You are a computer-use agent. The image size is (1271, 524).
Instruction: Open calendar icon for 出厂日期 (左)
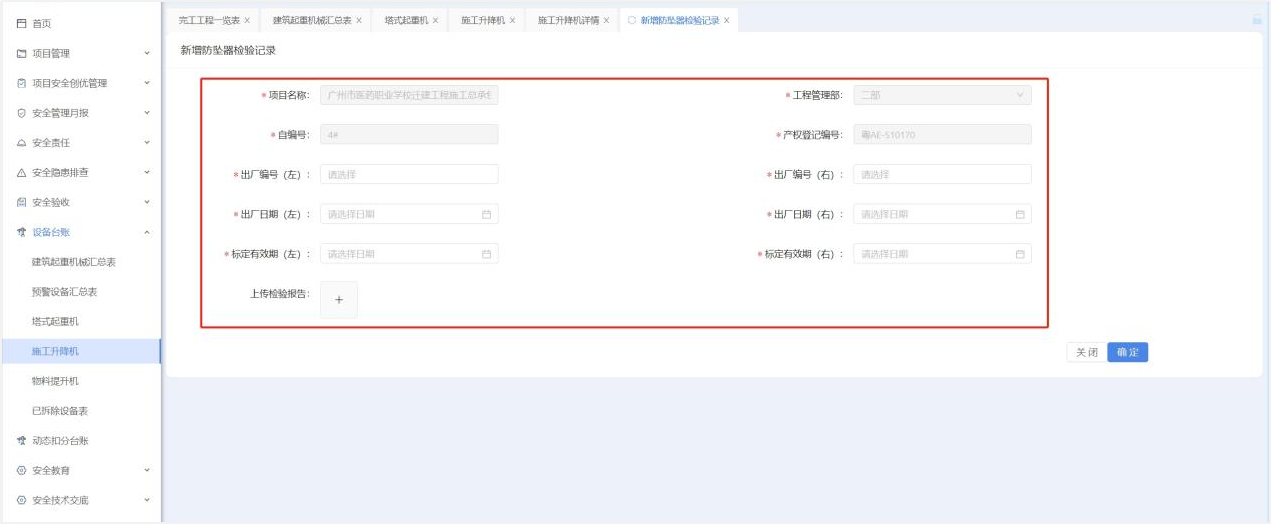(x=487, y=214)
